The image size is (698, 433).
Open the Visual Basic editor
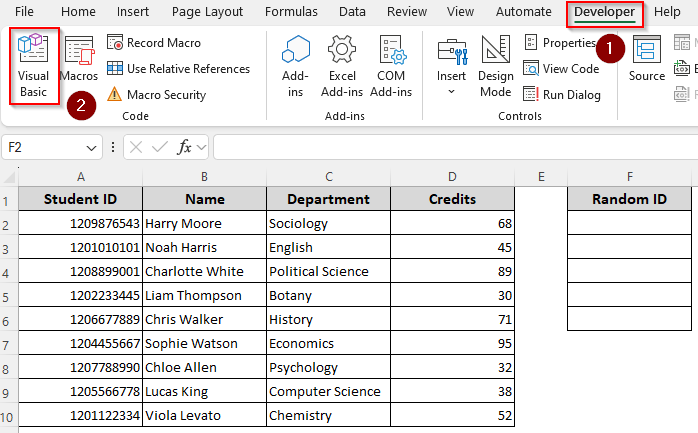pos(34,66)
